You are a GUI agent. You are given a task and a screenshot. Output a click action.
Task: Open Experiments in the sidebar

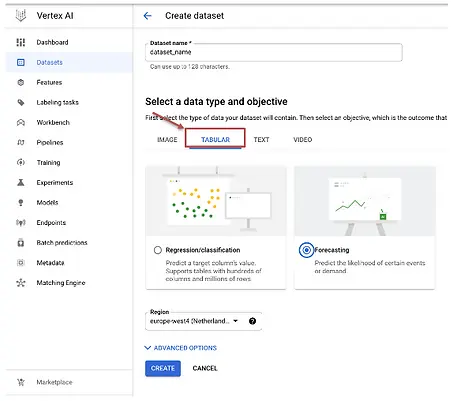click(x=69, y=182)
